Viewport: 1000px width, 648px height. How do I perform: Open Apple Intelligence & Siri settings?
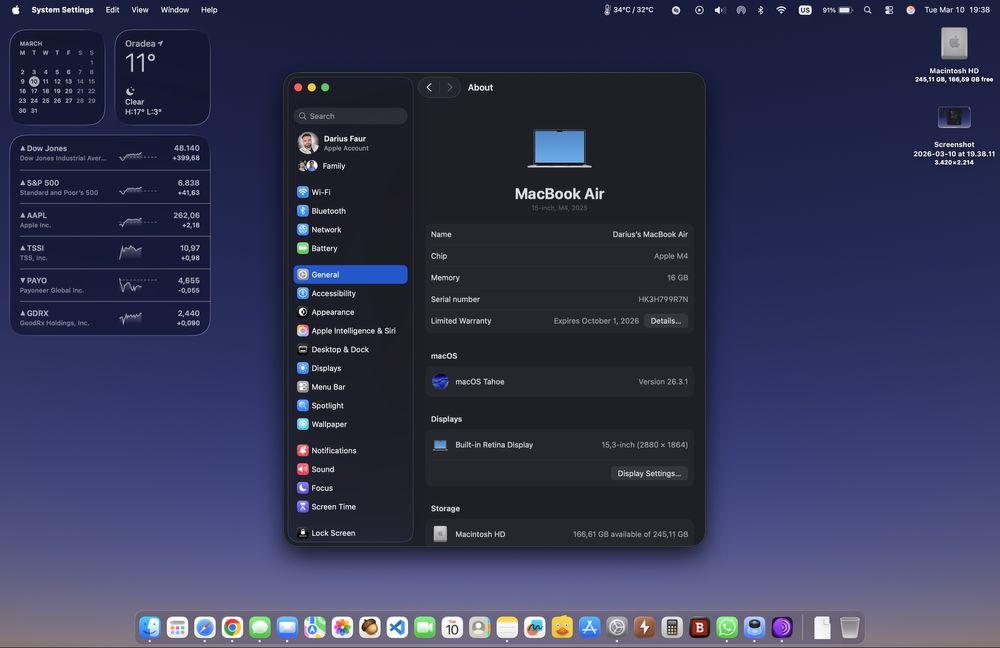pos(350,330)
